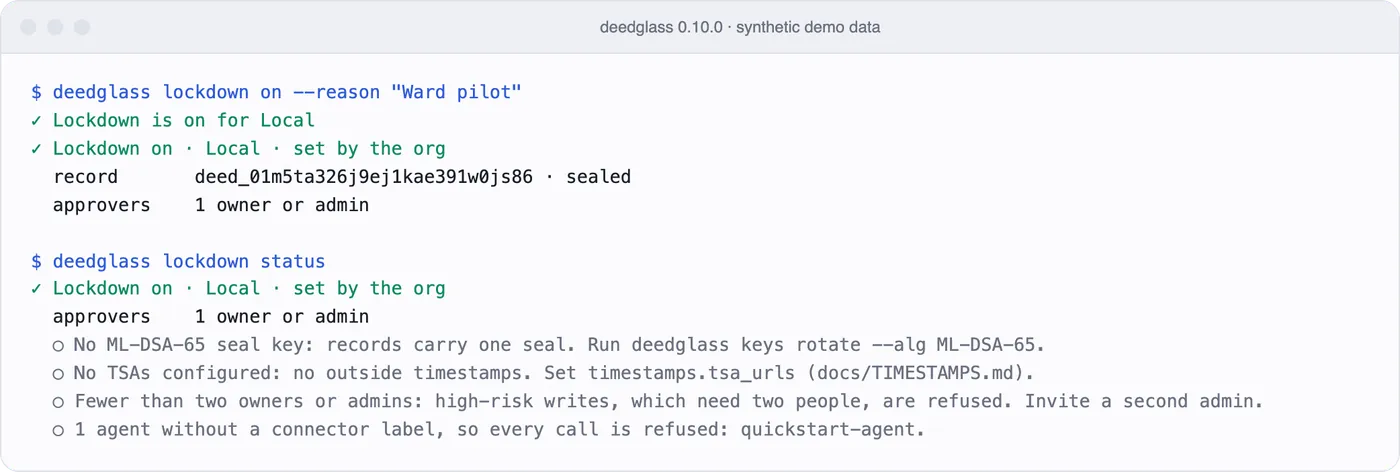This screenshot has height=472, width=1400.
Task: Click the word 'sealed' in the record line
Action: click(598, 177)
